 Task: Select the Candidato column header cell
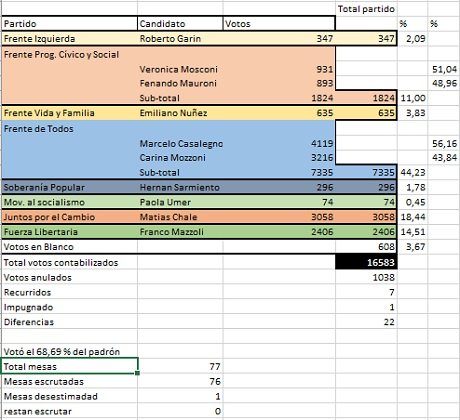pyautogui.click(x=180, y=24)
